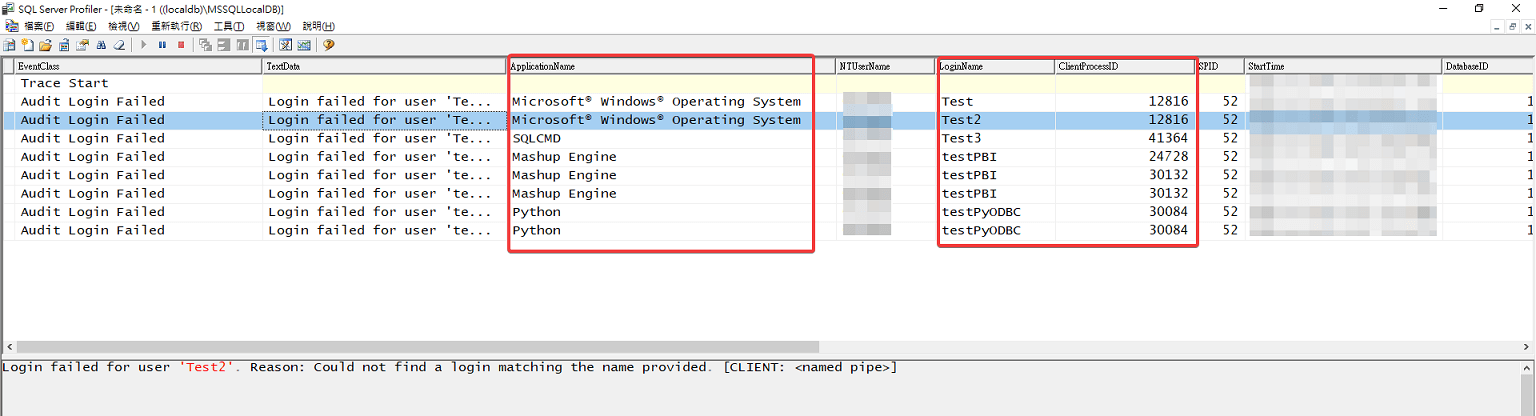The image size is (1536, 416).
Task: Click the ApplicationName column header
Action: point(660,66)
